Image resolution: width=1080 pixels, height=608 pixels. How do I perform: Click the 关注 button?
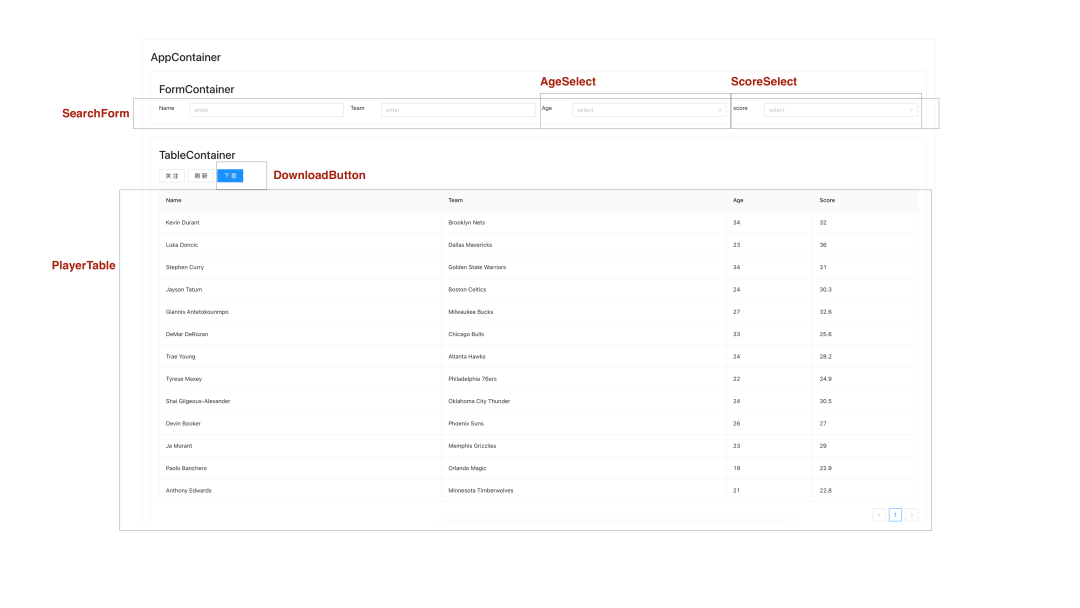click(172, 176)
